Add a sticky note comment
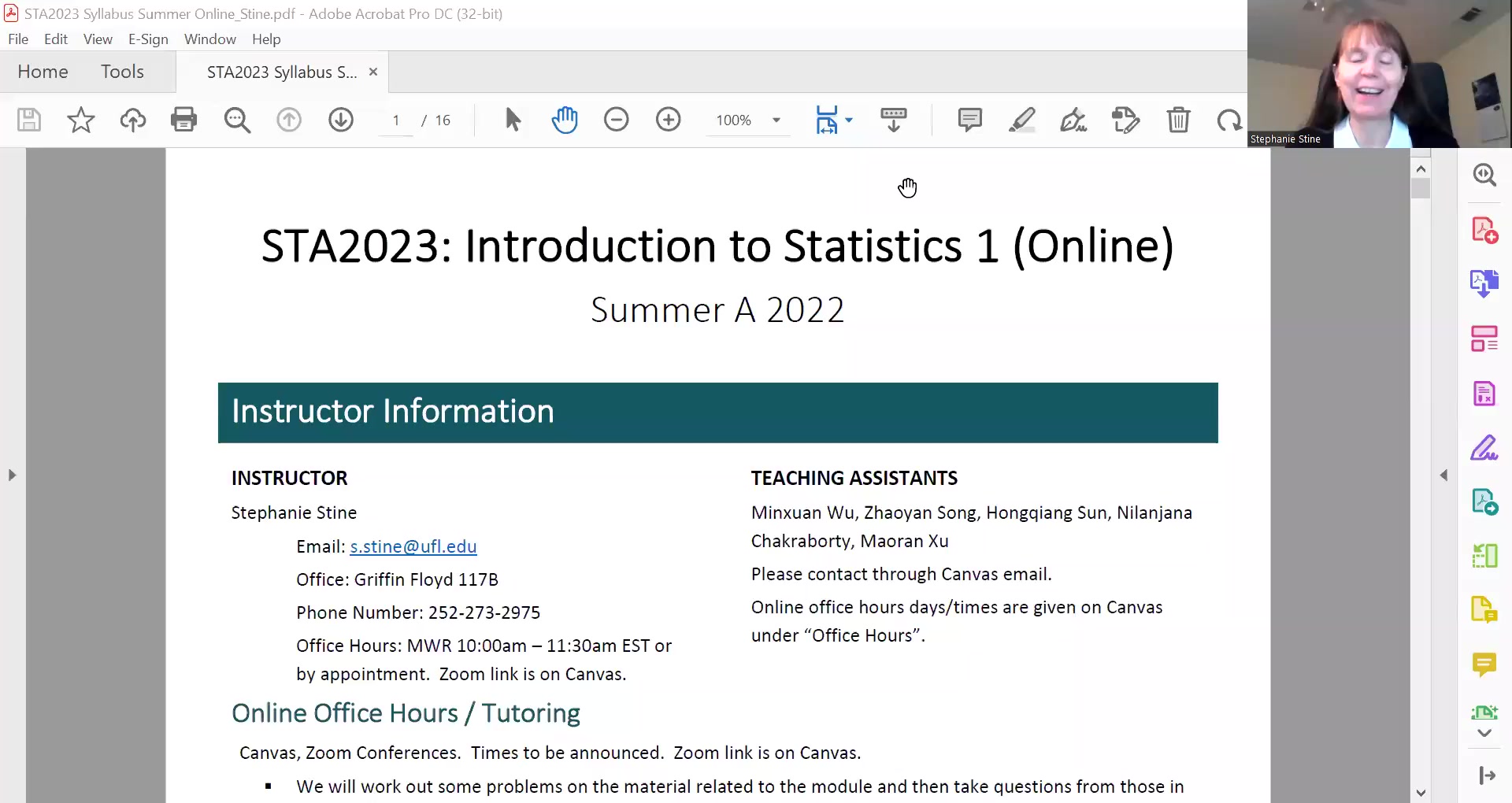1512x803 pixels. tap(969, 120)
